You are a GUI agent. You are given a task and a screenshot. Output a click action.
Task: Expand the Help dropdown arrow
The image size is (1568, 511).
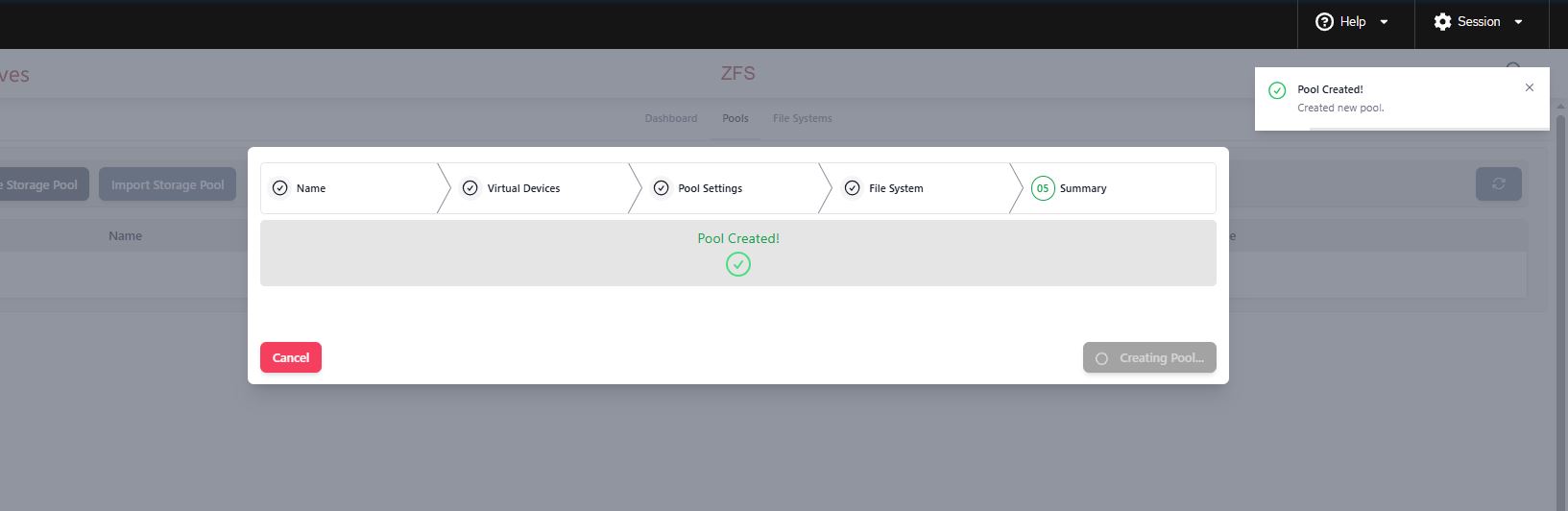pyautogui.click(x=1384, y=22)
